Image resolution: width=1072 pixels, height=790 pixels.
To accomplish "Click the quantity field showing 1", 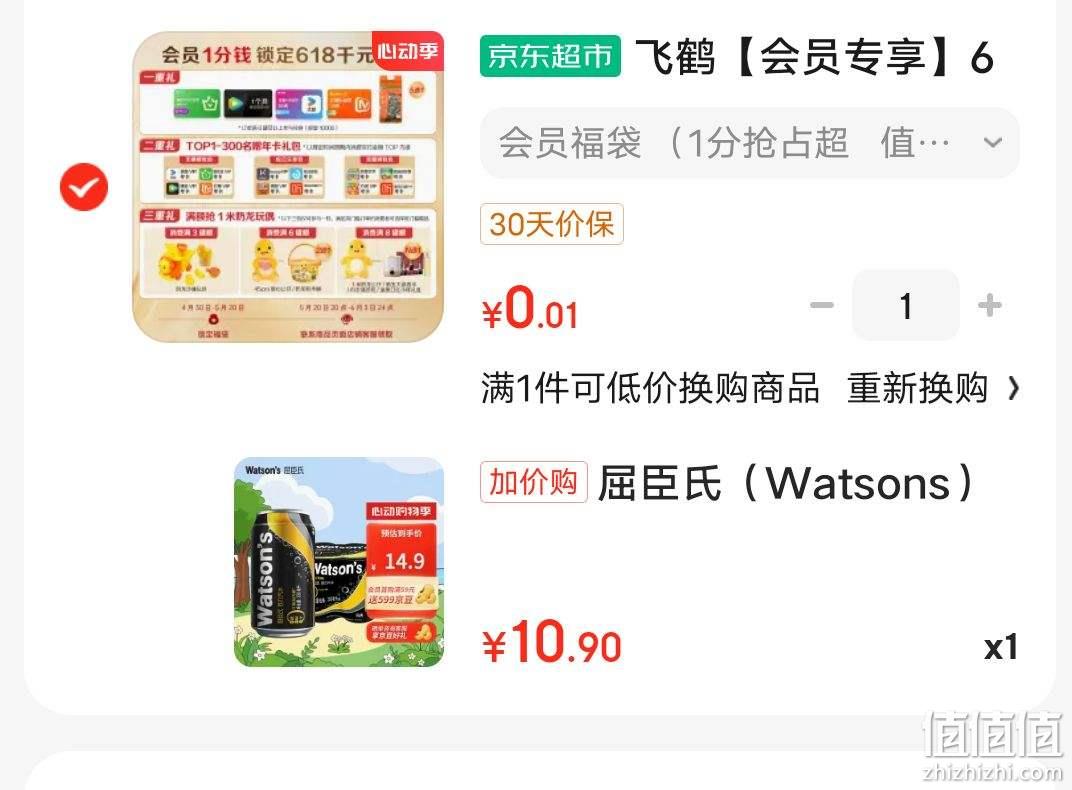I will tap(906, 305).
